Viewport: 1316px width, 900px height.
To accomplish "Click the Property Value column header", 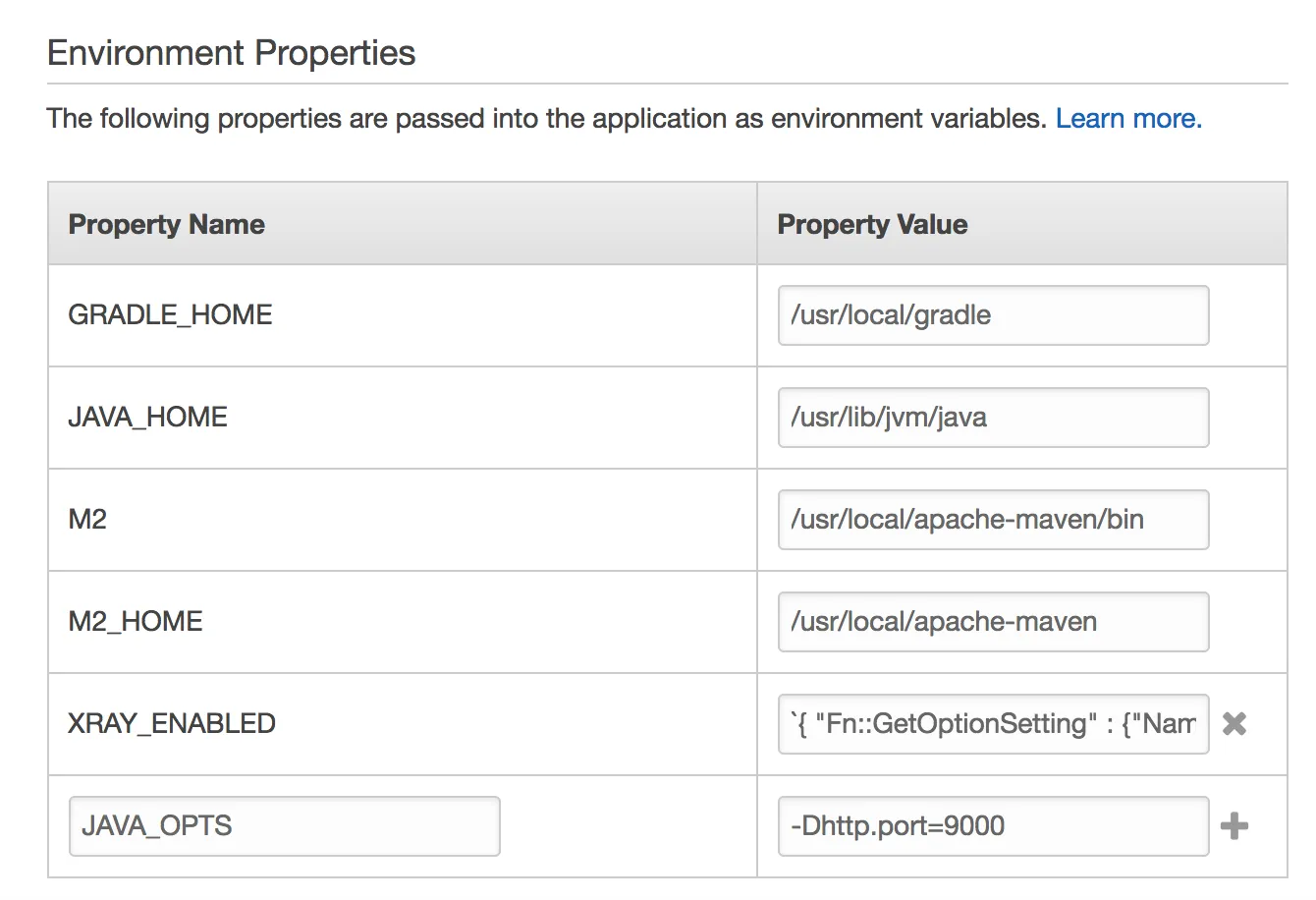I will click(x=872, y=224).
